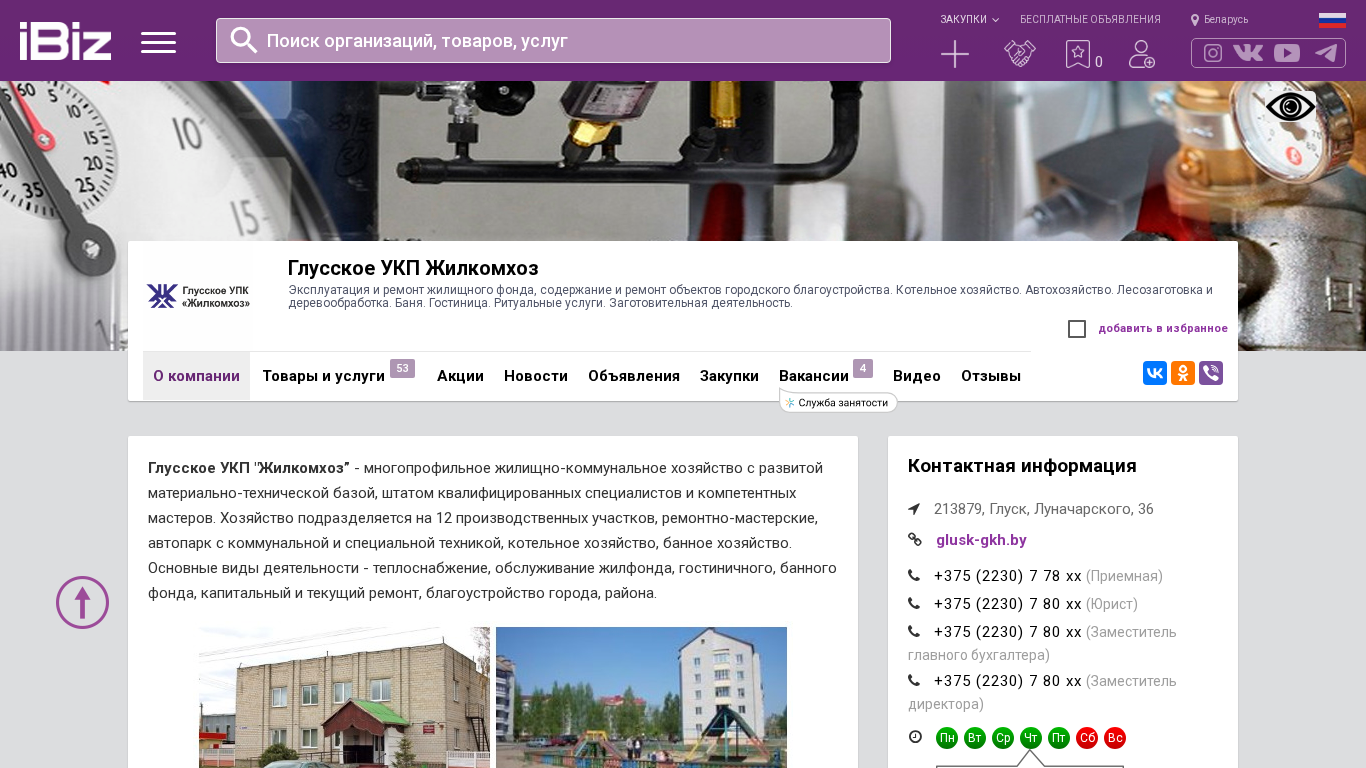Select Friday (Пт) schedule circle
This screenshot has height=768, width=1366.
(x=1059, y=738)
